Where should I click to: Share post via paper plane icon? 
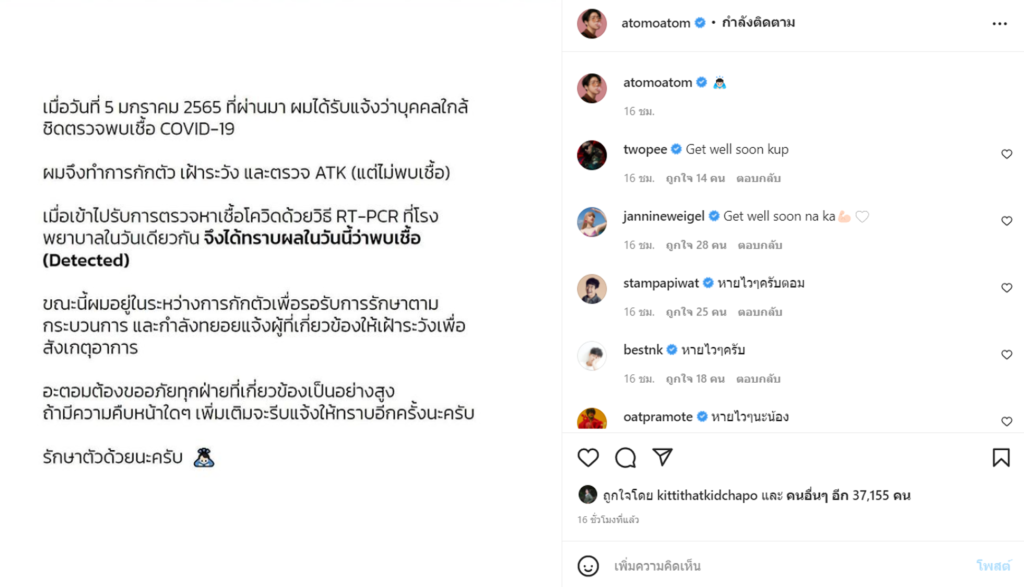click(x=662, y=457)
